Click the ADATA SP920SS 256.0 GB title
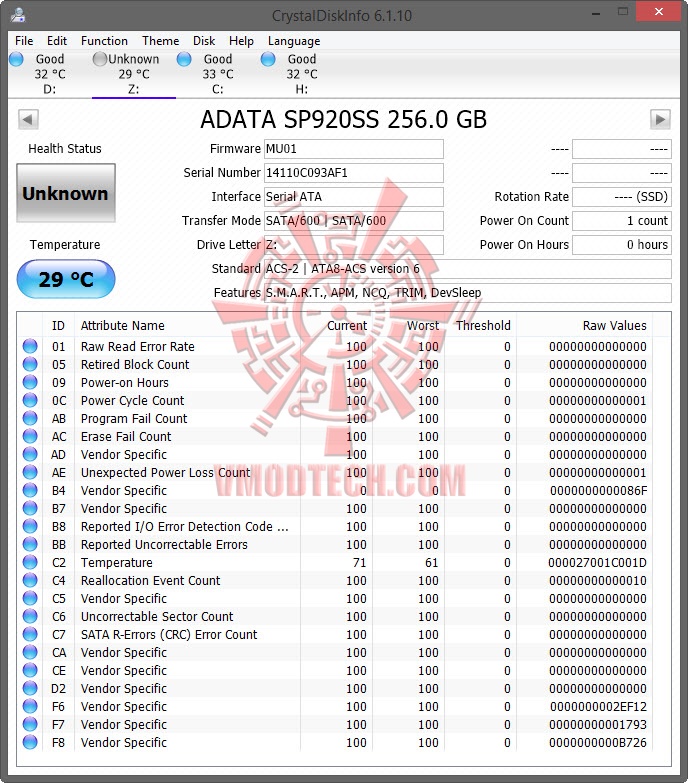 pyautogui.click(x=344, y=120)
